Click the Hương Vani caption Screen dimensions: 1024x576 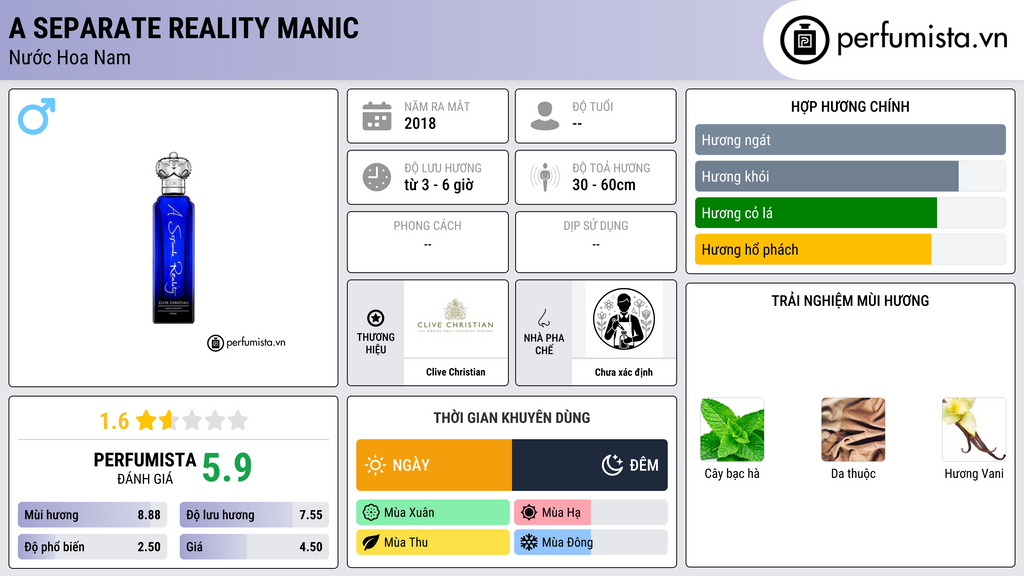point(974,473)
